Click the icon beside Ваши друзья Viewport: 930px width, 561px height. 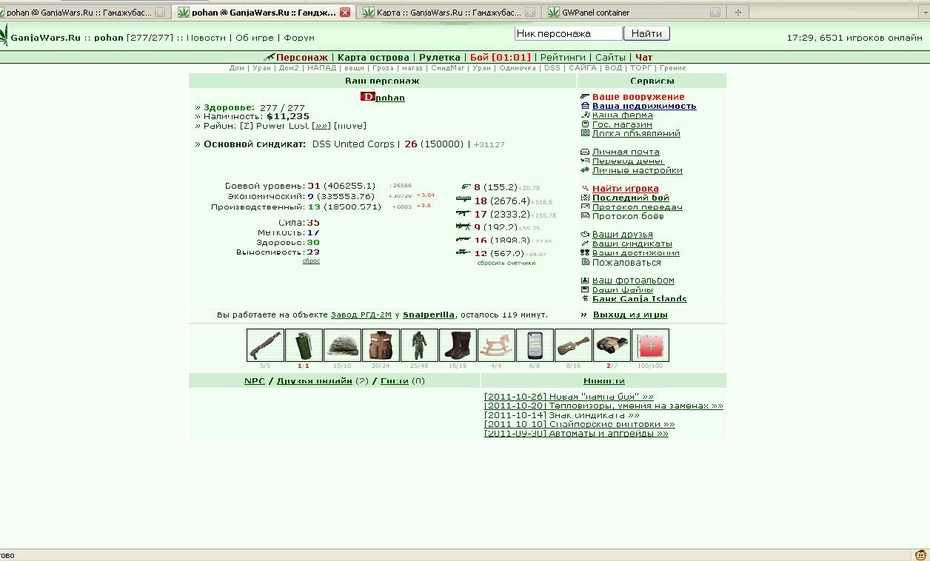click(585, 234)
